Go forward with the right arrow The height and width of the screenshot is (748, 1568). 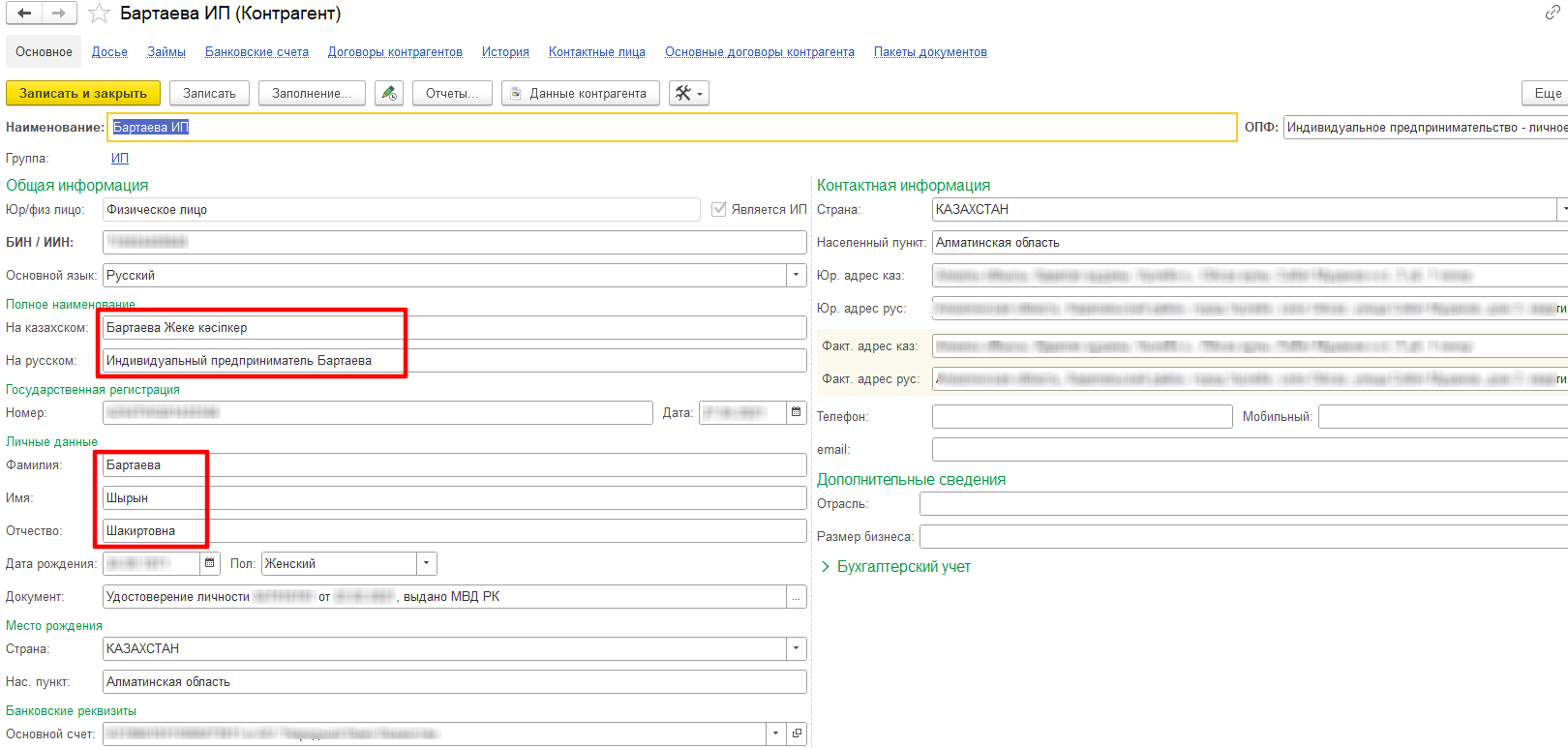(59, 14)
